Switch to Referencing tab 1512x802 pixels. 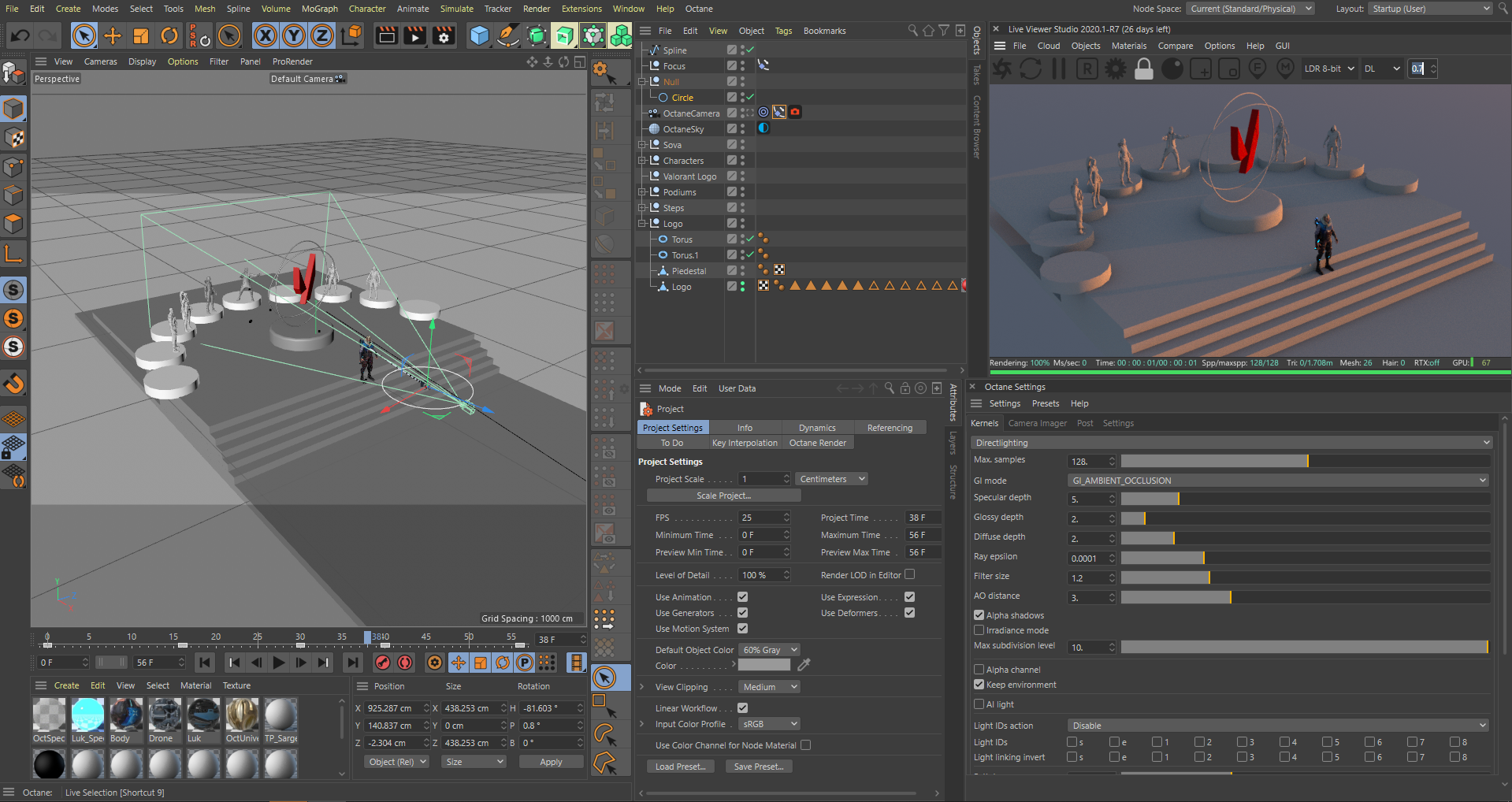coord(890,428)
